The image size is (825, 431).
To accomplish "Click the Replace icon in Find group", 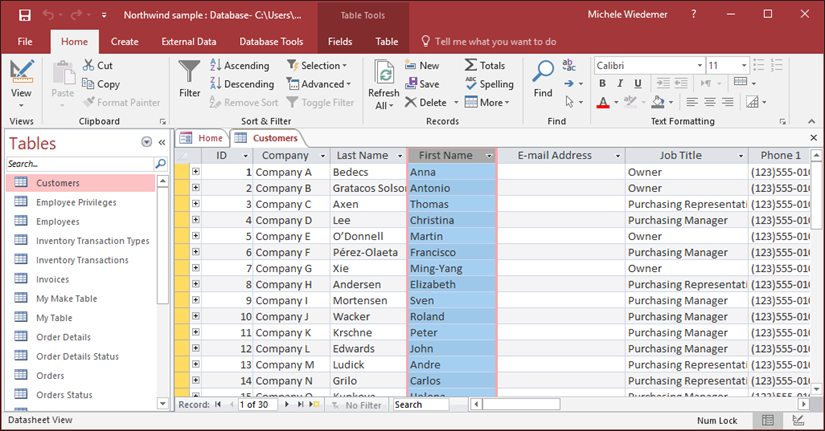I will [x=569, y=65].
